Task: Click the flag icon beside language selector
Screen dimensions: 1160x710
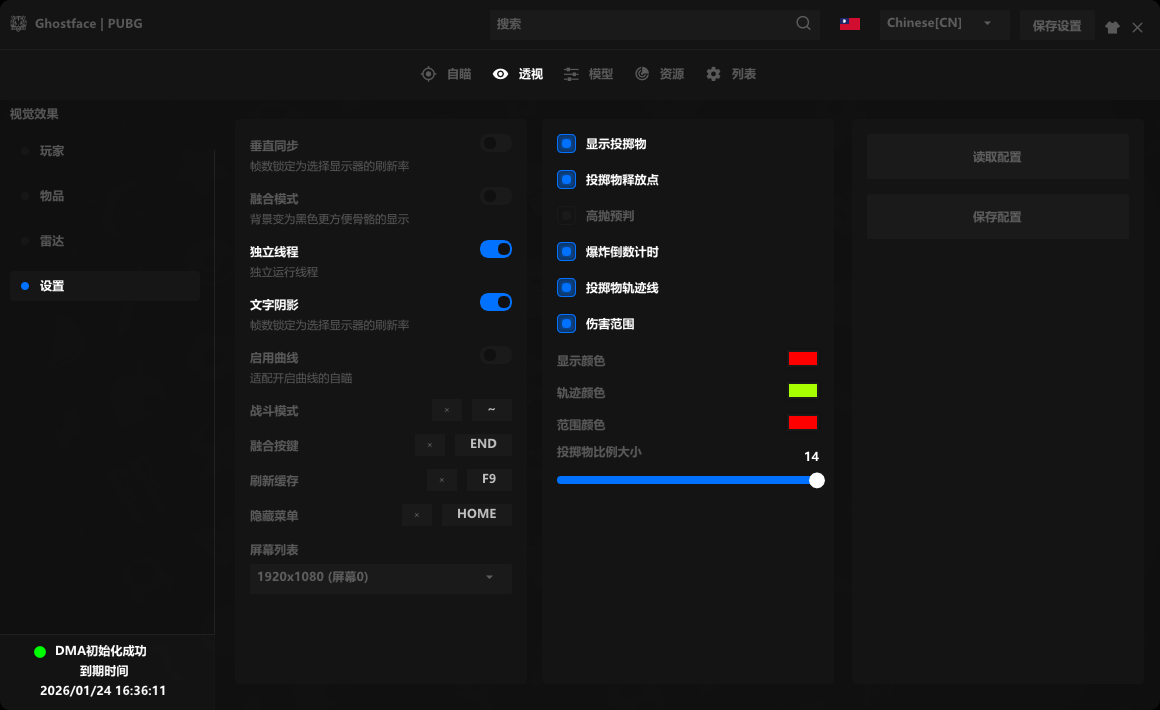Action: (x=850, y=24)
